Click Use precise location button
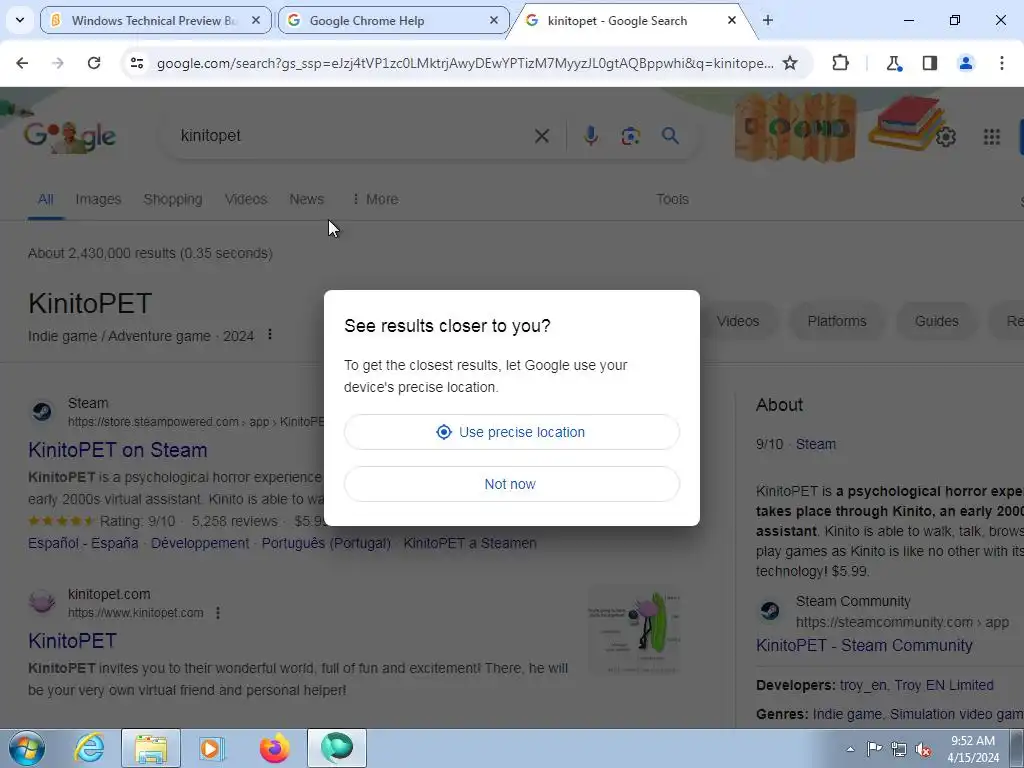Viewport: 1024px width, 768px height. tap(511, 432)
